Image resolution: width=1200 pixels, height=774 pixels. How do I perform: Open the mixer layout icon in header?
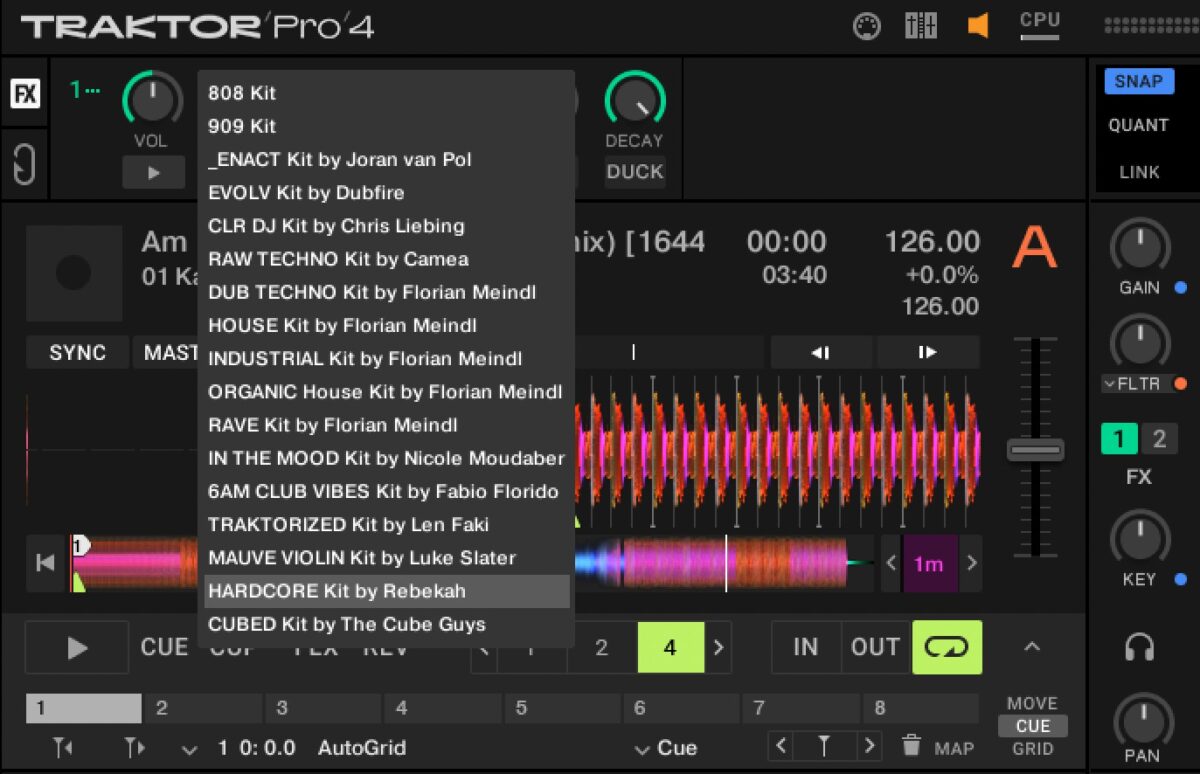pyautogui.click(x=920, y=26)
